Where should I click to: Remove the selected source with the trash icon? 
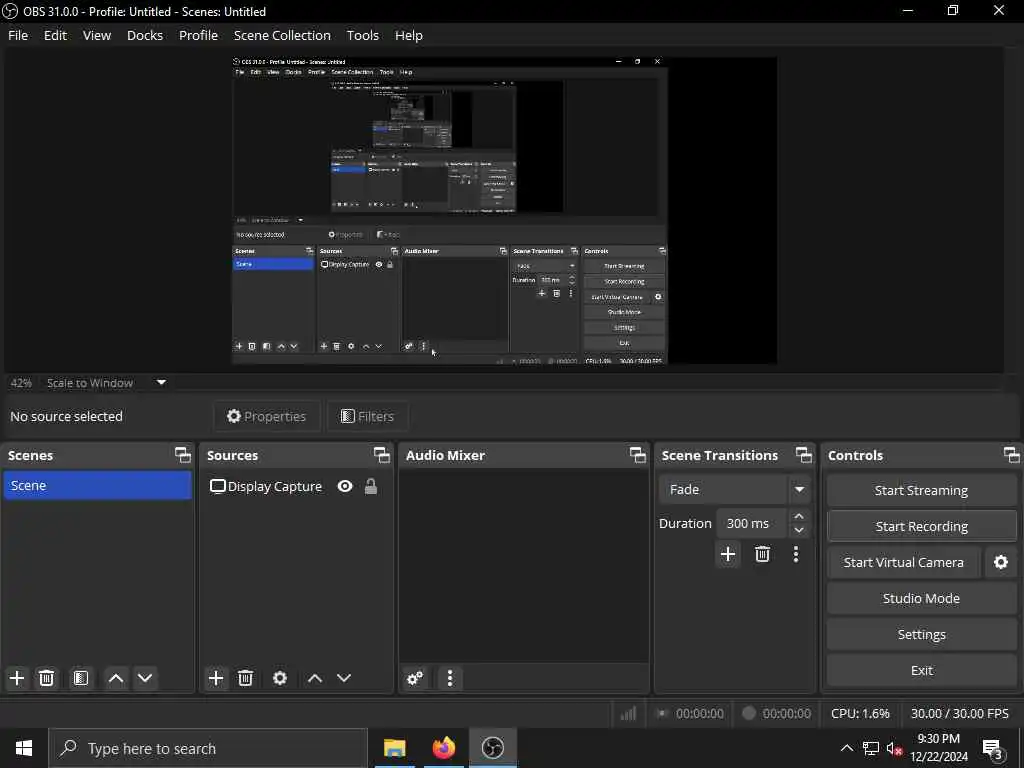246,678
